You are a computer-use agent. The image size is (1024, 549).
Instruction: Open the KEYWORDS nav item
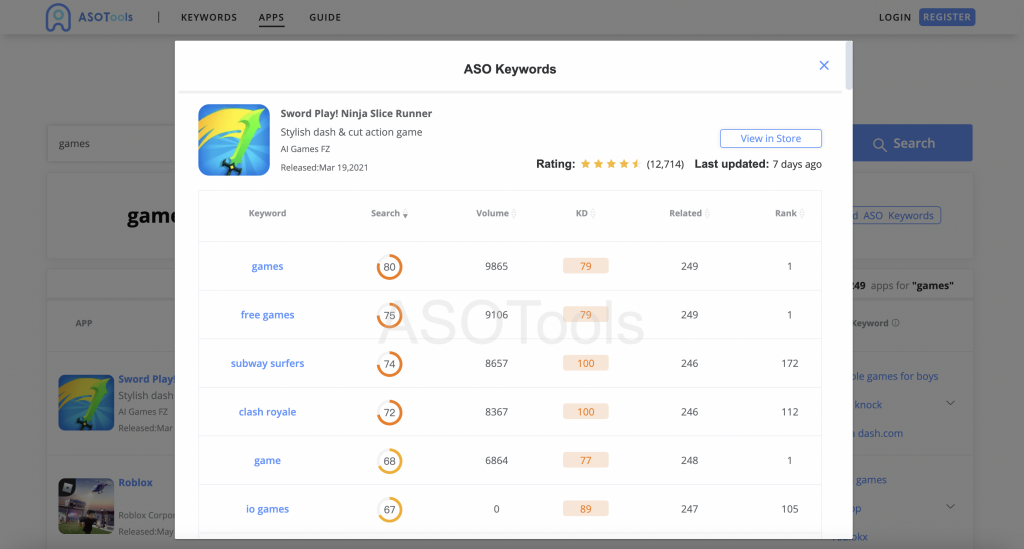pyautogui.click(x=209, y=18)
